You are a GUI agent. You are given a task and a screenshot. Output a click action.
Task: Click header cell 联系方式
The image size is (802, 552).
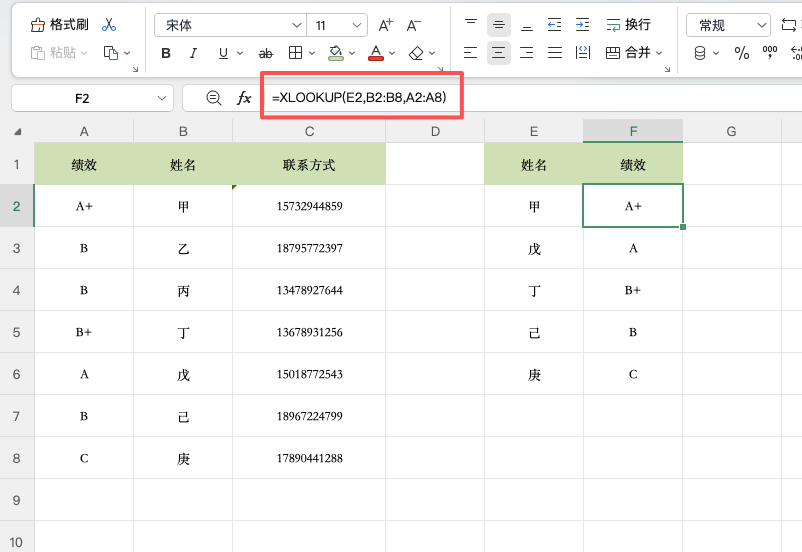pyautogui.click(x=309, y=165)
